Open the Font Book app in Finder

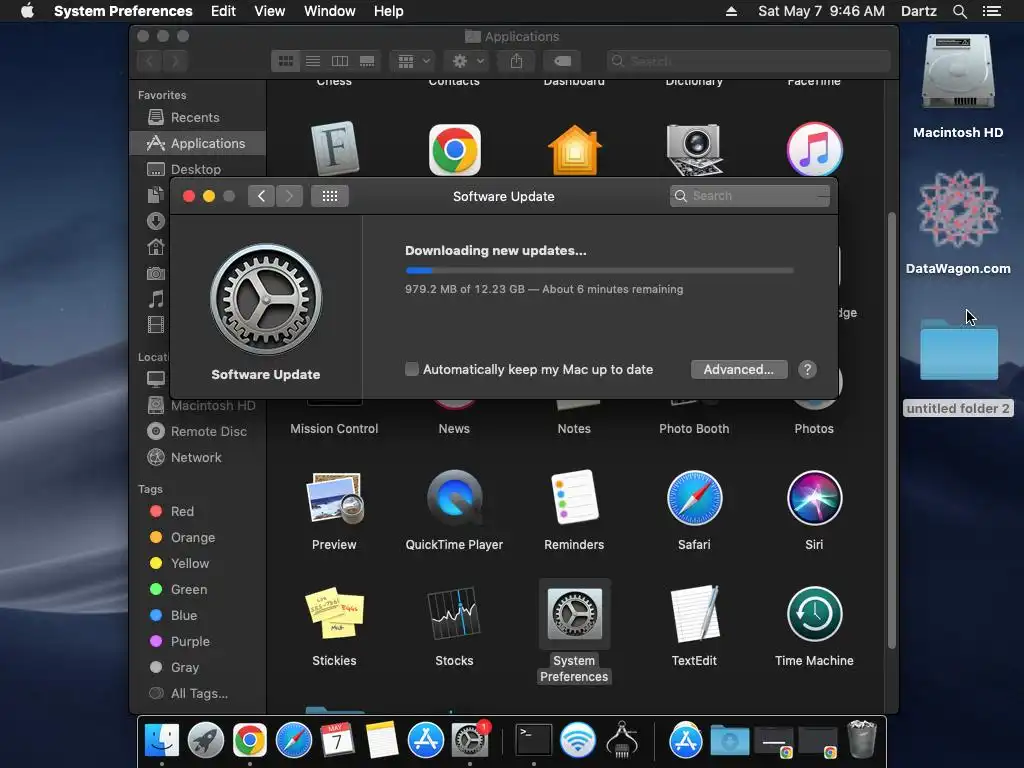[x=334, y=149]
